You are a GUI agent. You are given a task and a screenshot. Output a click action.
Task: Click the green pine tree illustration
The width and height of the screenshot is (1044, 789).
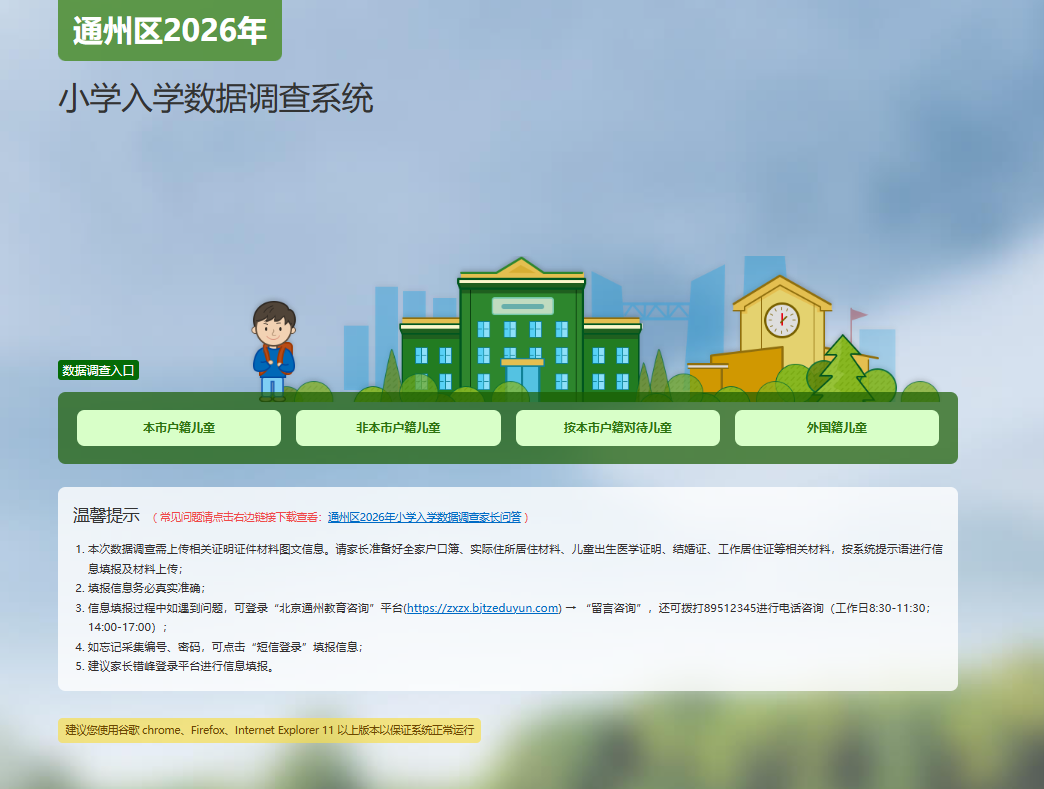[x=842, y=367]
